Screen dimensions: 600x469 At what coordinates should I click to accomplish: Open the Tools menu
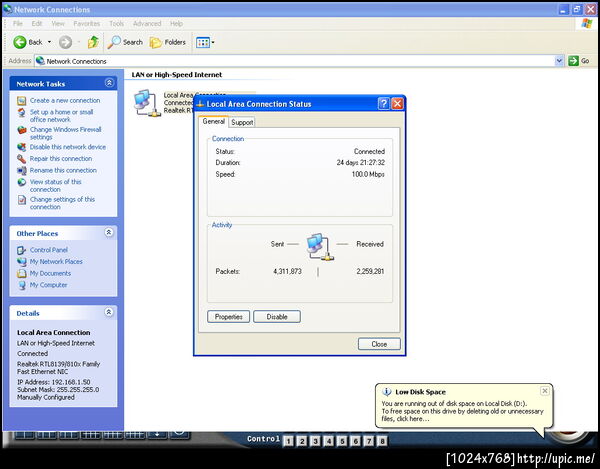click(x=116, y=24)
